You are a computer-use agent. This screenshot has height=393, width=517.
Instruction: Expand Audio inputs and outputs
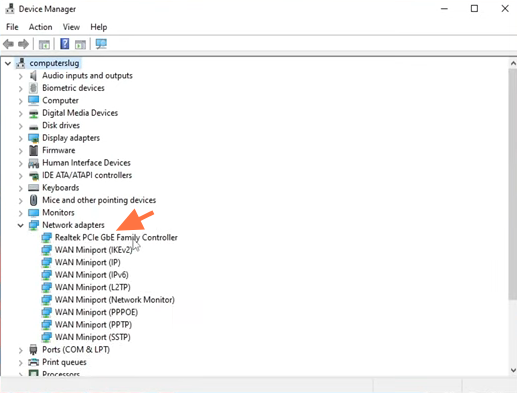pyautogui.click(x=21, y=76)
